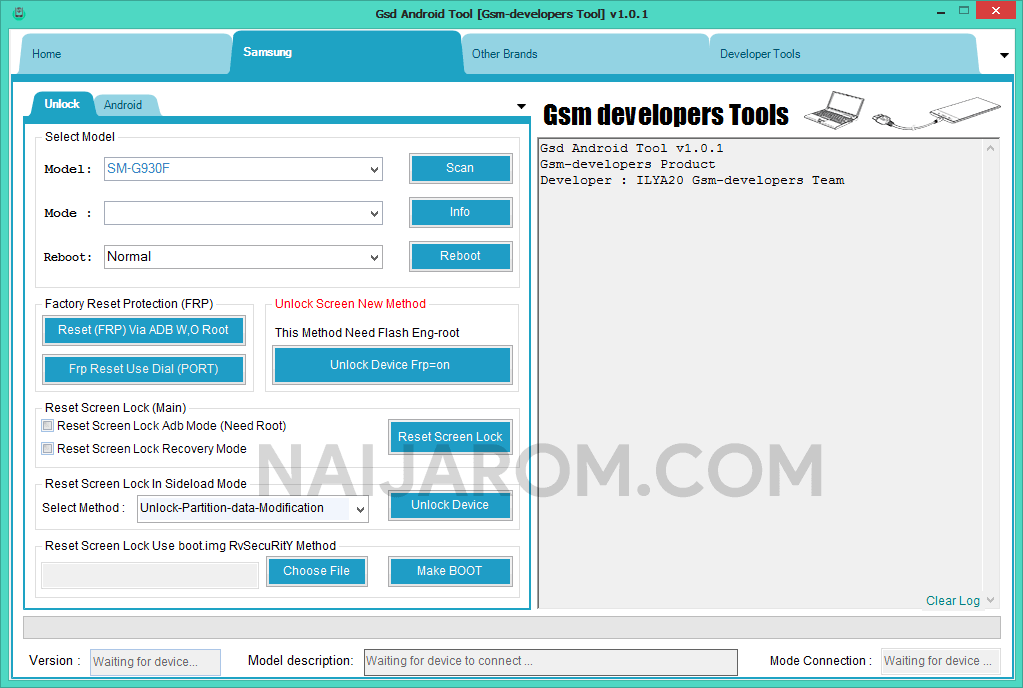Click 'This Method Need Flash Eng-root' text
1023x688 pixels.
point(367,333)
